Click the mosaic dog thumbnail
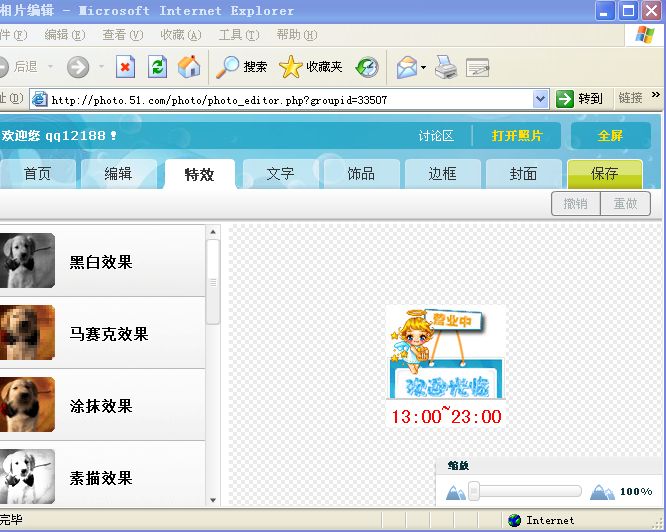Image resolution: width=666 pixels, height=532 pixels. [x=27, y=332]
